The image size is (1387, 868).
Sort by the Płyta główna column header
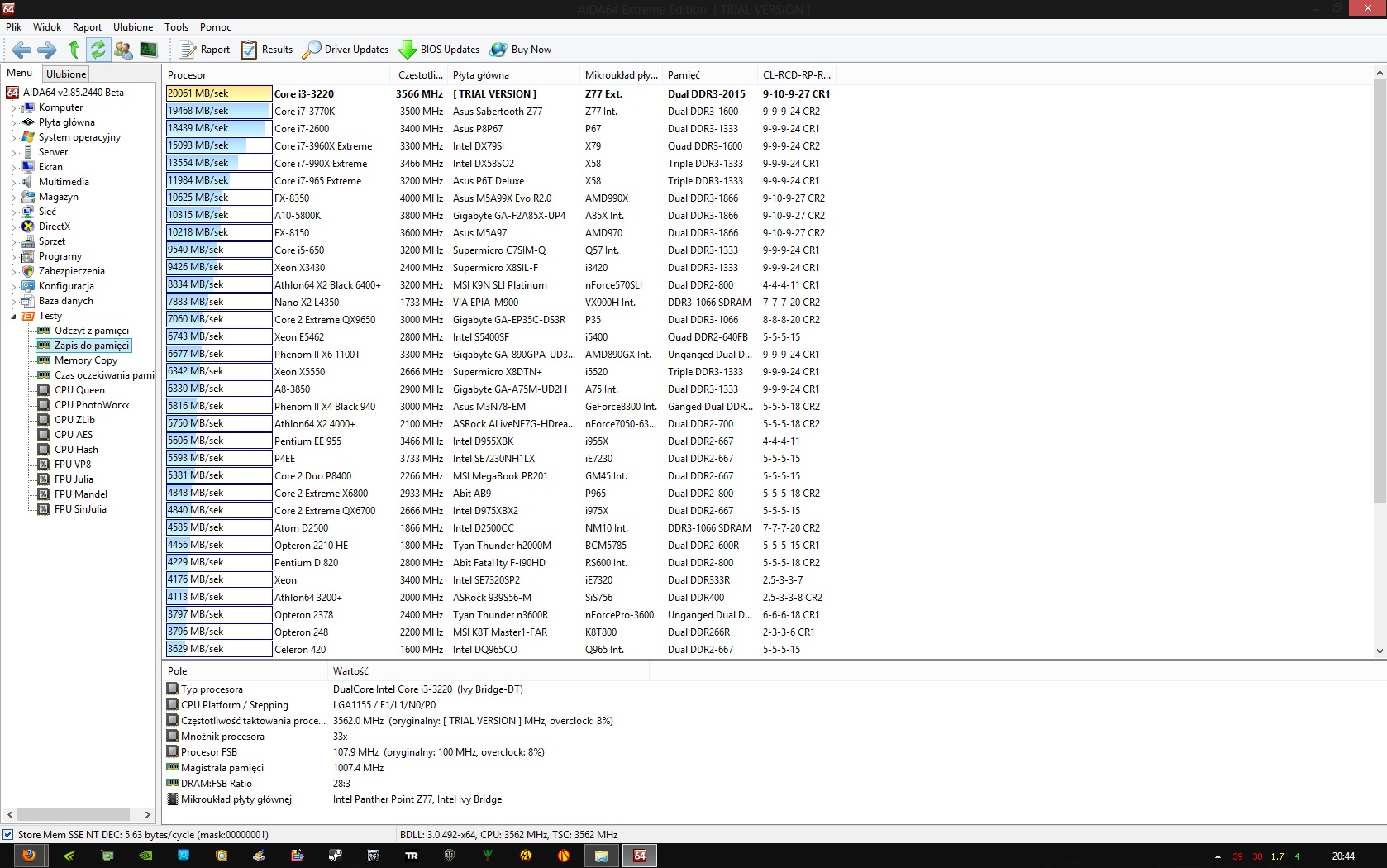[513, 75]
